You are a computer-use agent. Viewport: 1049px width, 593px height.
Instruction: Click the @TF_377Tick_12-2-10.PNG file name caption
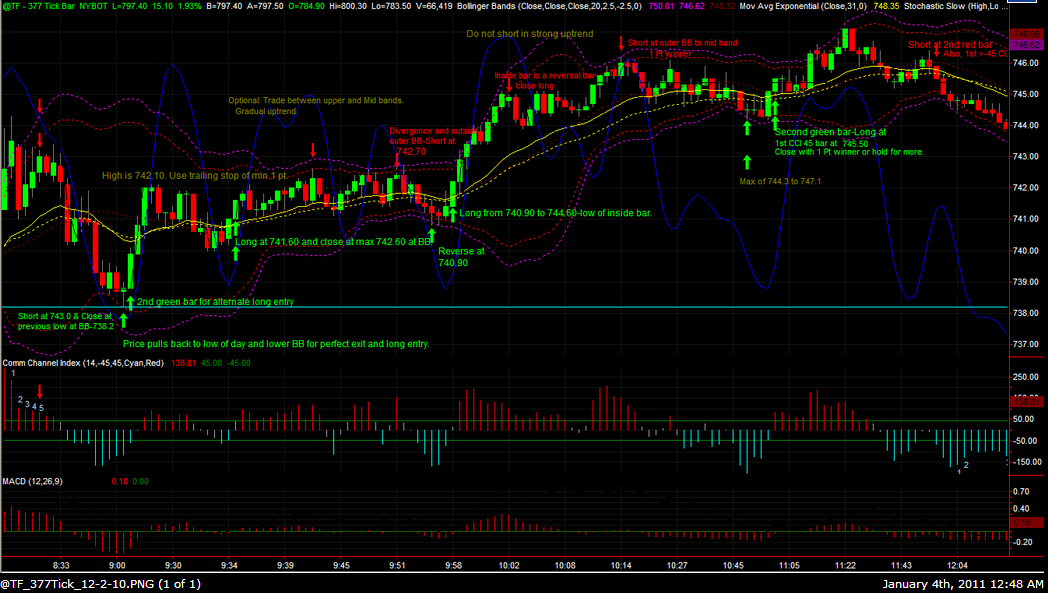click(x=100, y=584)
